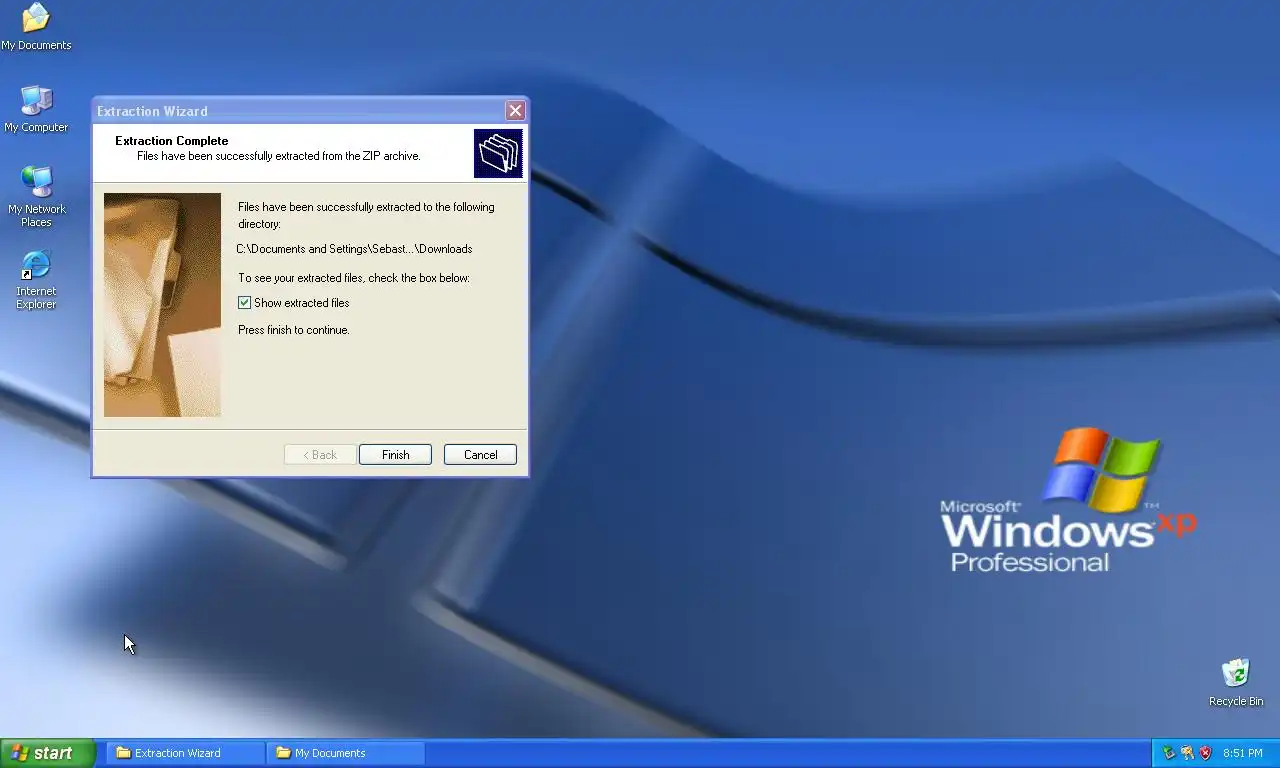
Task: Click the middle system tray icon
Action: pos(1187,753)
